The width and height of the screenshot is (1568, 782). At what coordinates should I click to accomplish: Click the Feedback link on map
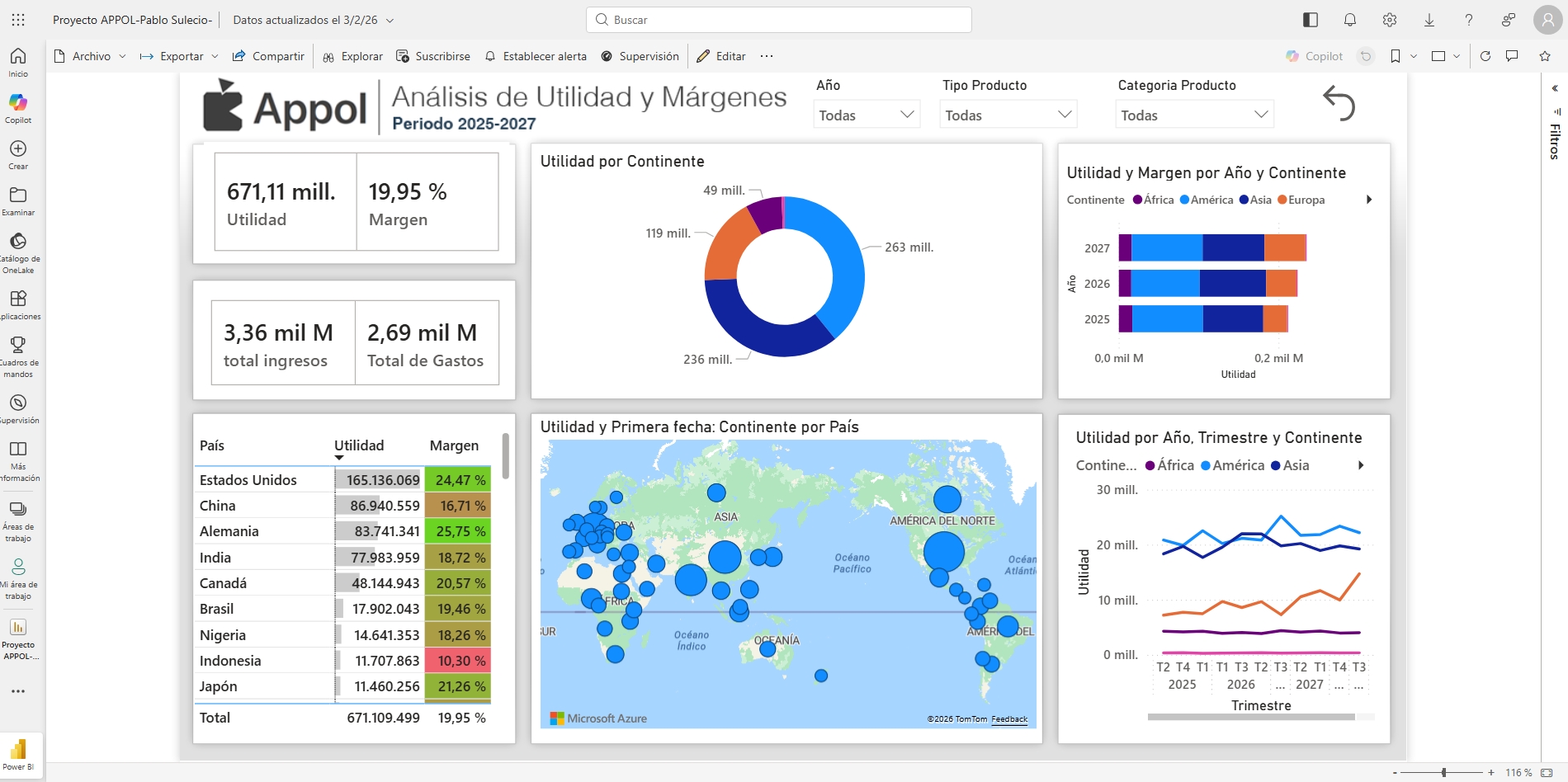click(1009, 719)
